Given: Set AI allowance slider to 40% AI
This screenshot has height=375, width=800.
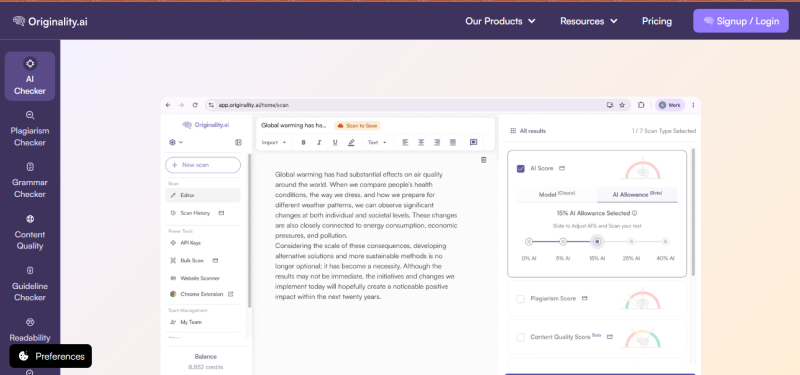Looking at the screenshot, I should point(665,242).
